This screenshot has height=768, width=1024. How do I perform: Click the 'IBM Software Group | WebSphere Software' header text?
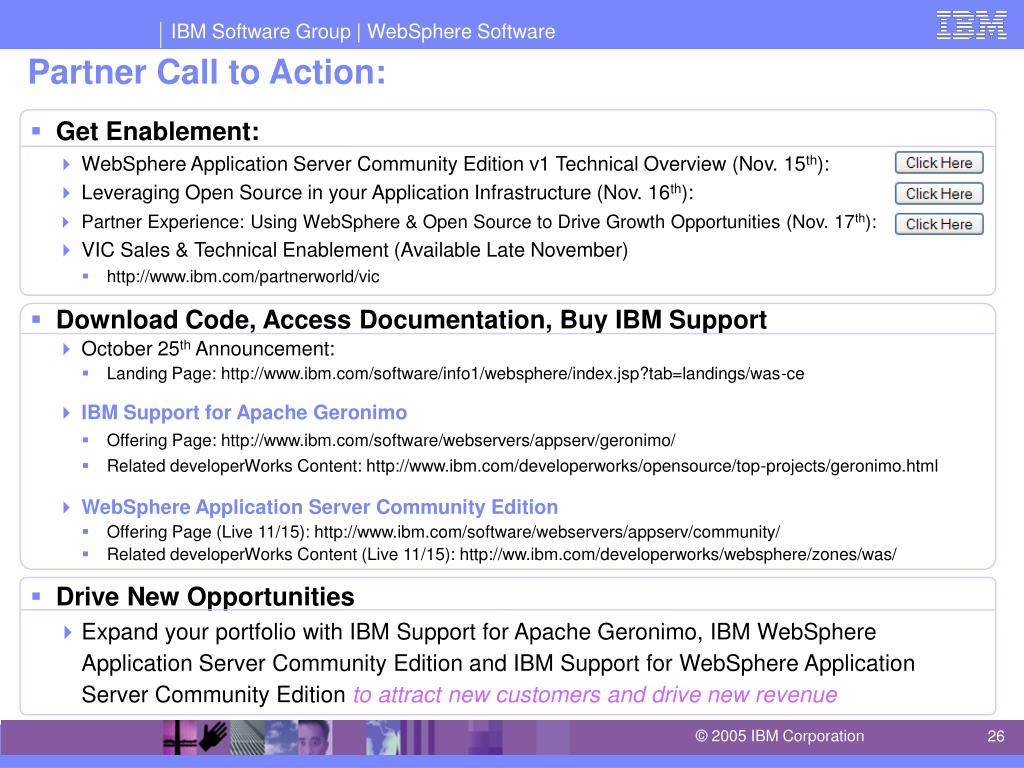pyautogui.click(x=363, y=31)
